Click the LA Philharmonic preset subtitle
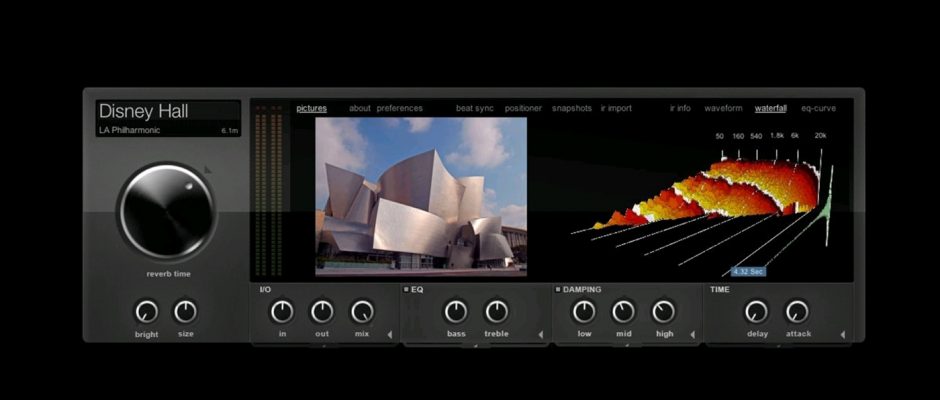This screenshot has width=940, height=400. [129, 130]
